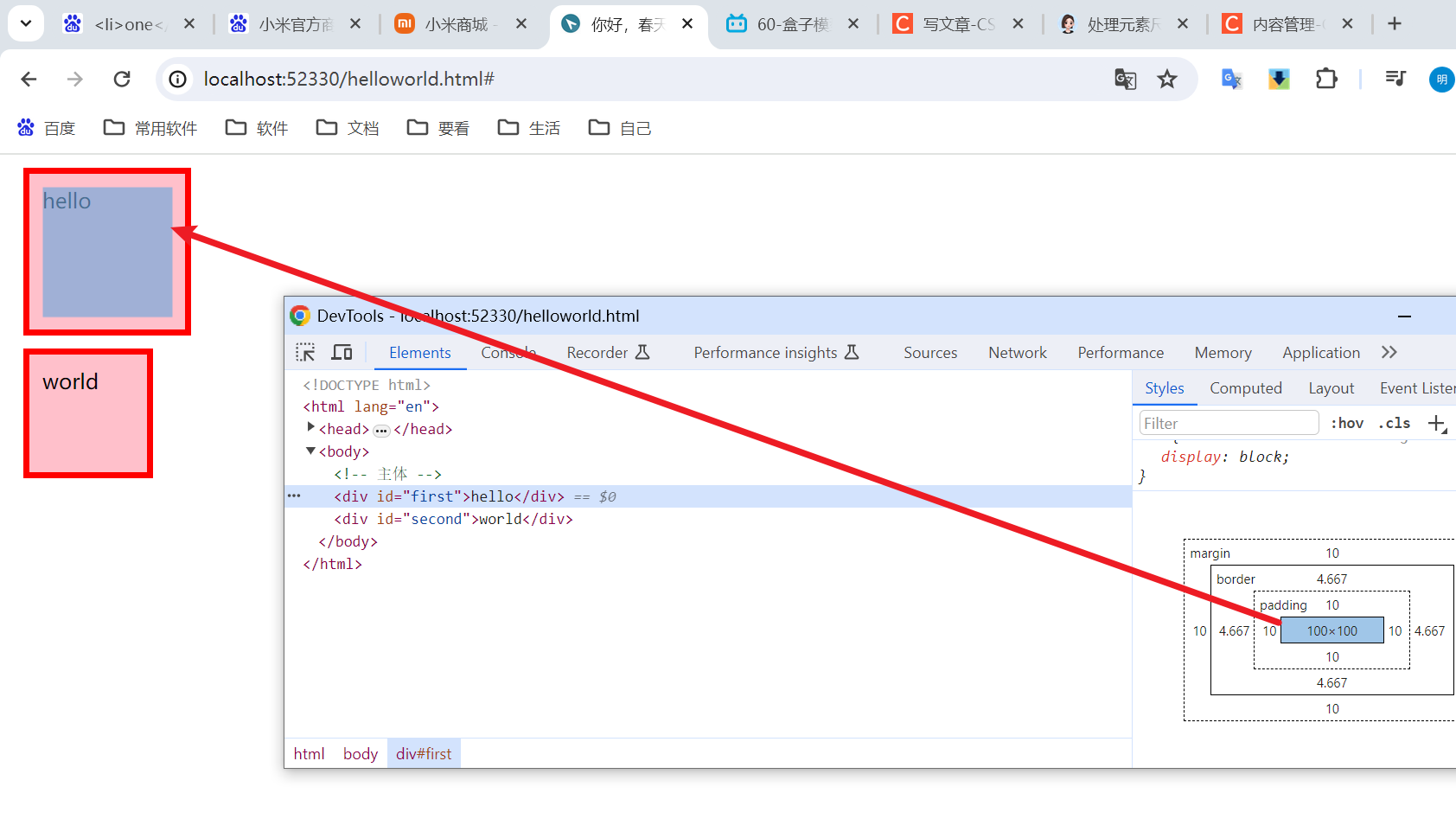Go back to the previous page
This screenshot has height=825, width=1456.
29,80
